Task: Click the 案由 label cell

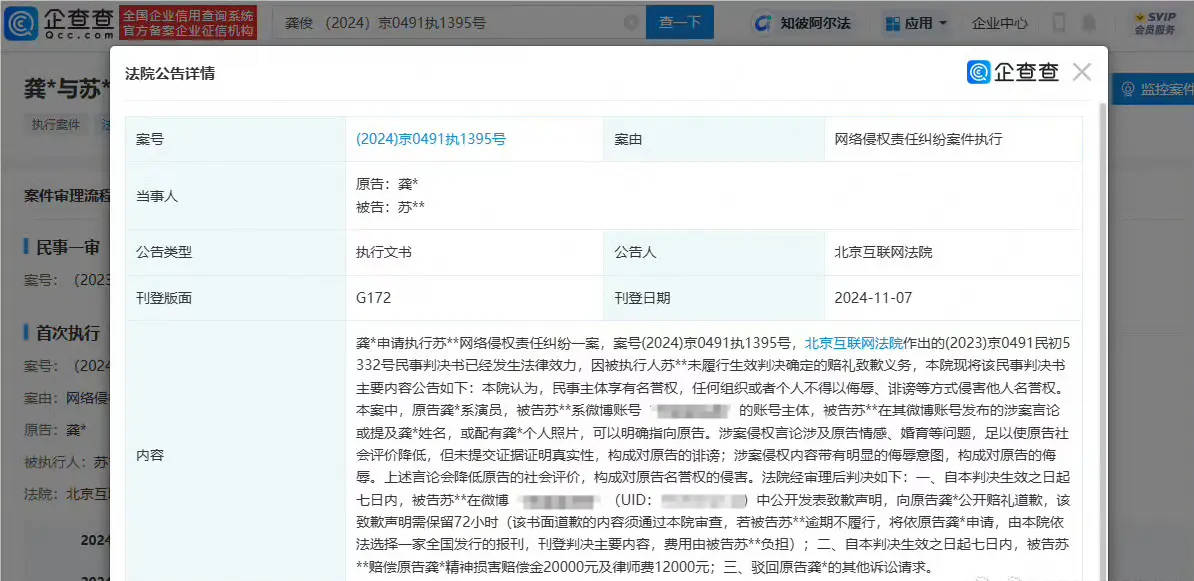Action: pos(714,139)
